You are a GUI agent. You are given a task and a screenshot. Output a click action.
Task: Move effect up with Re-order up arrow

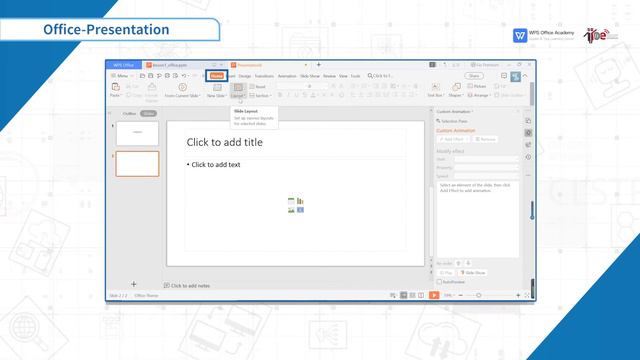tap(458, 263)
